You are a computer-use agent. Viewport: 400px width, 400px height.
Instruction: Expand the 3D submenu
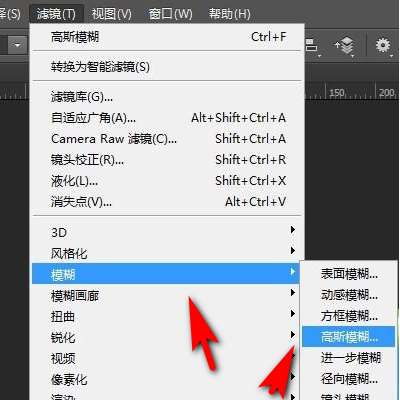[x=168, y=232]
